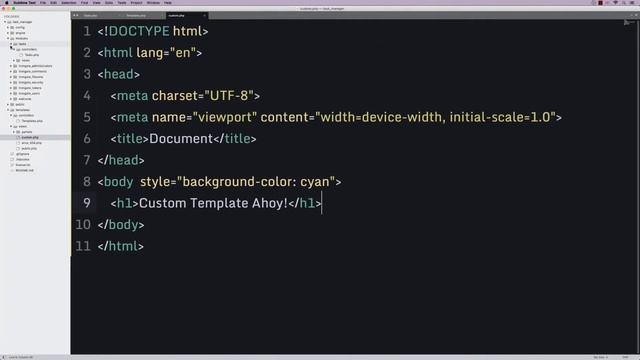Click the word Document in title tag
640x360 pixels.
pyautogui.click(x=181, y=139)
